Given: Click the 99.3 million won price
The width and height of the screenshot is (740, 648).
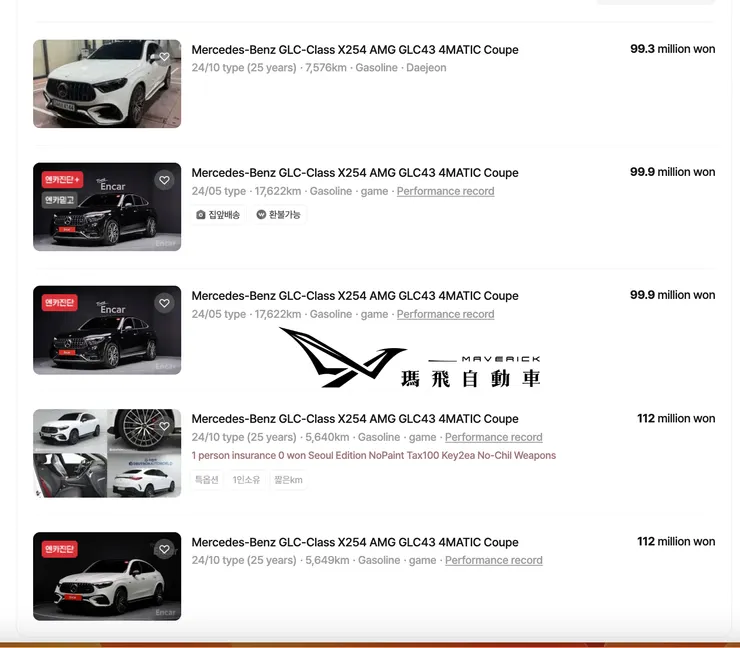Looking at the screenshot, I should click(x=673, y=49).
